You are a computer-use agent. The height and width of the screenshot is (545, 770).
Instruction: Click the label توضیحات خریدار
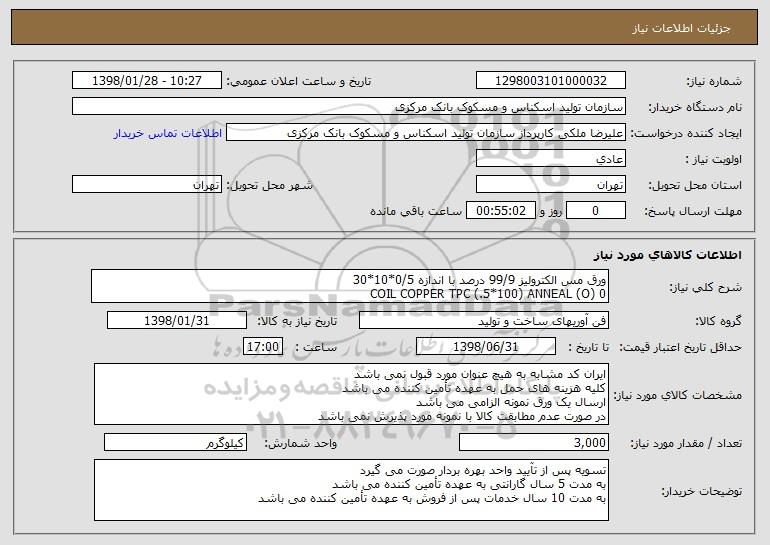click(702, 491)
